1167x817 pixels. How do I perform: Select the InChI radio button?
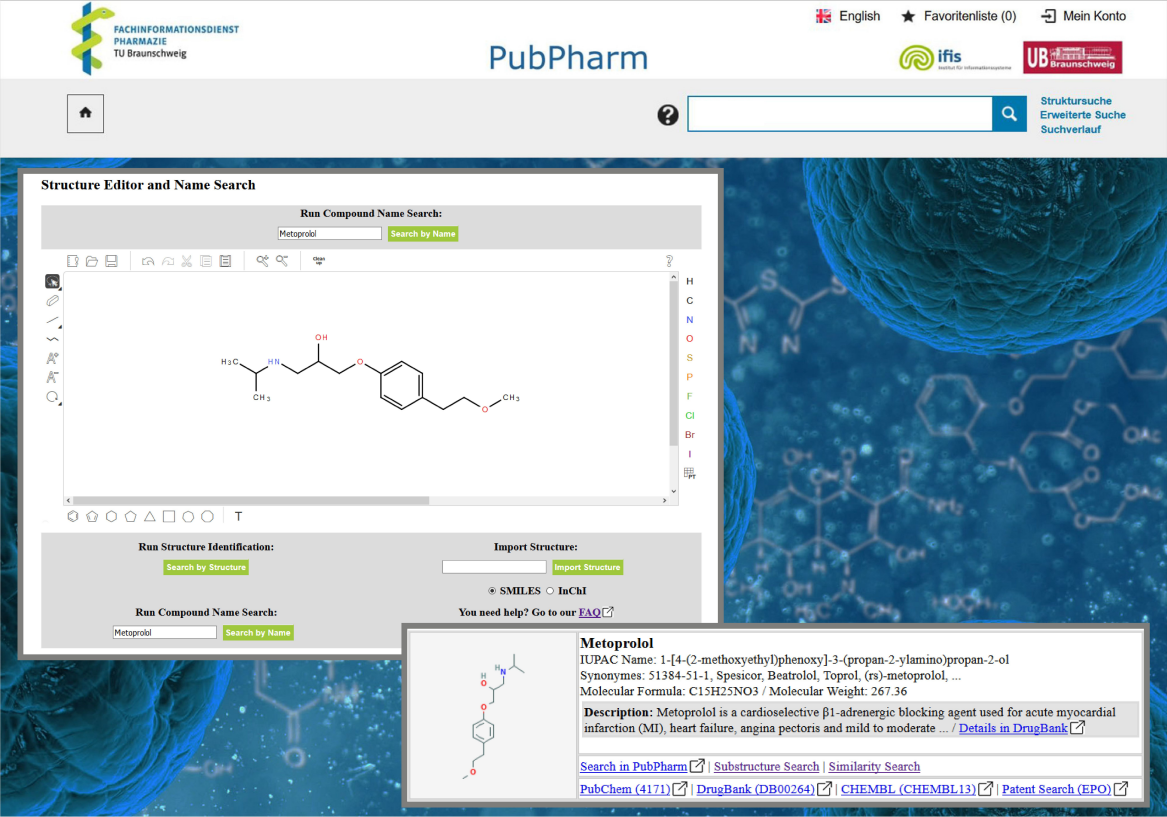(x=550, y=591)
